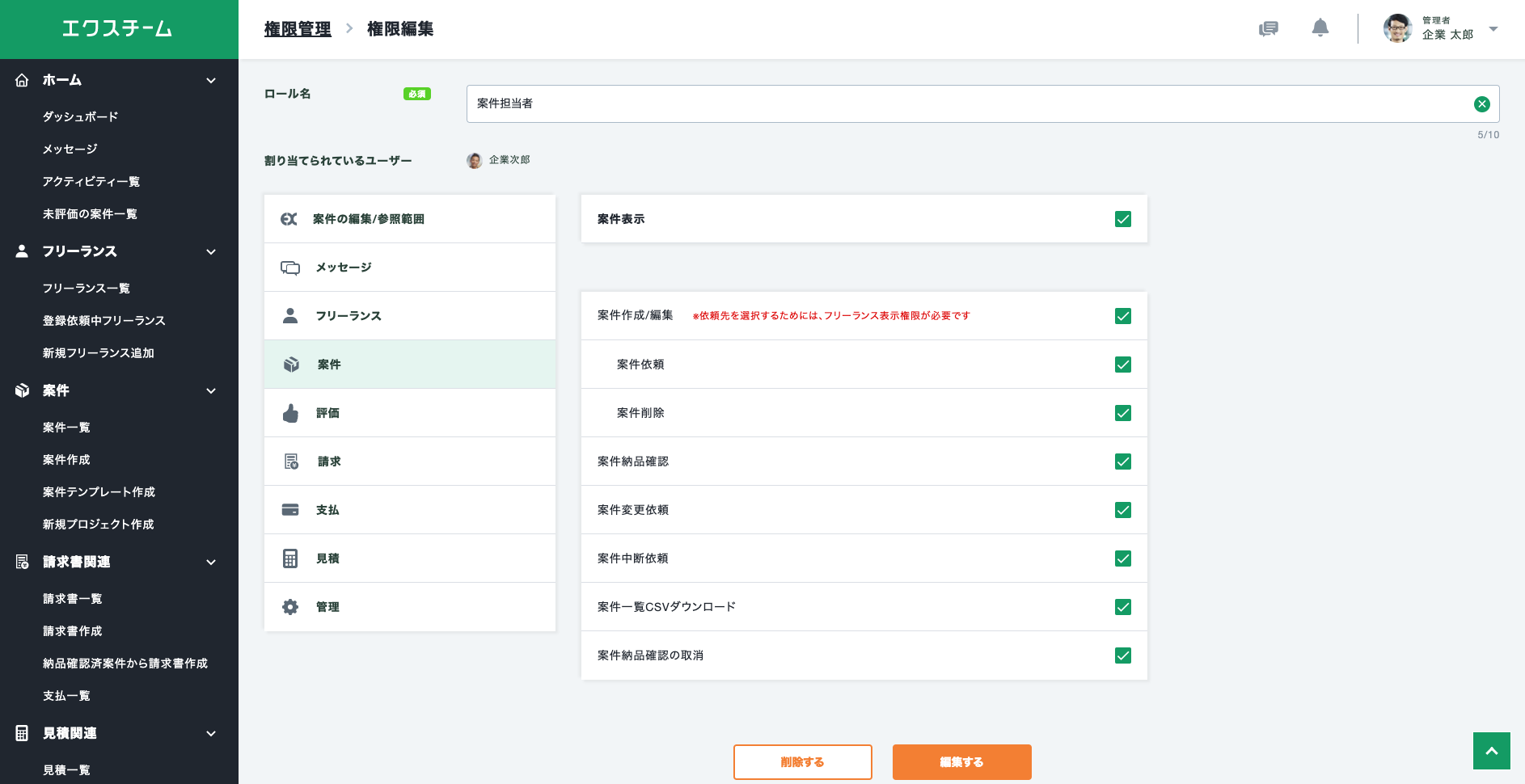Viewport: 1525px width, 784px height.
Task: Select the 見積 calculator category icon
Action: coord(290,558)
